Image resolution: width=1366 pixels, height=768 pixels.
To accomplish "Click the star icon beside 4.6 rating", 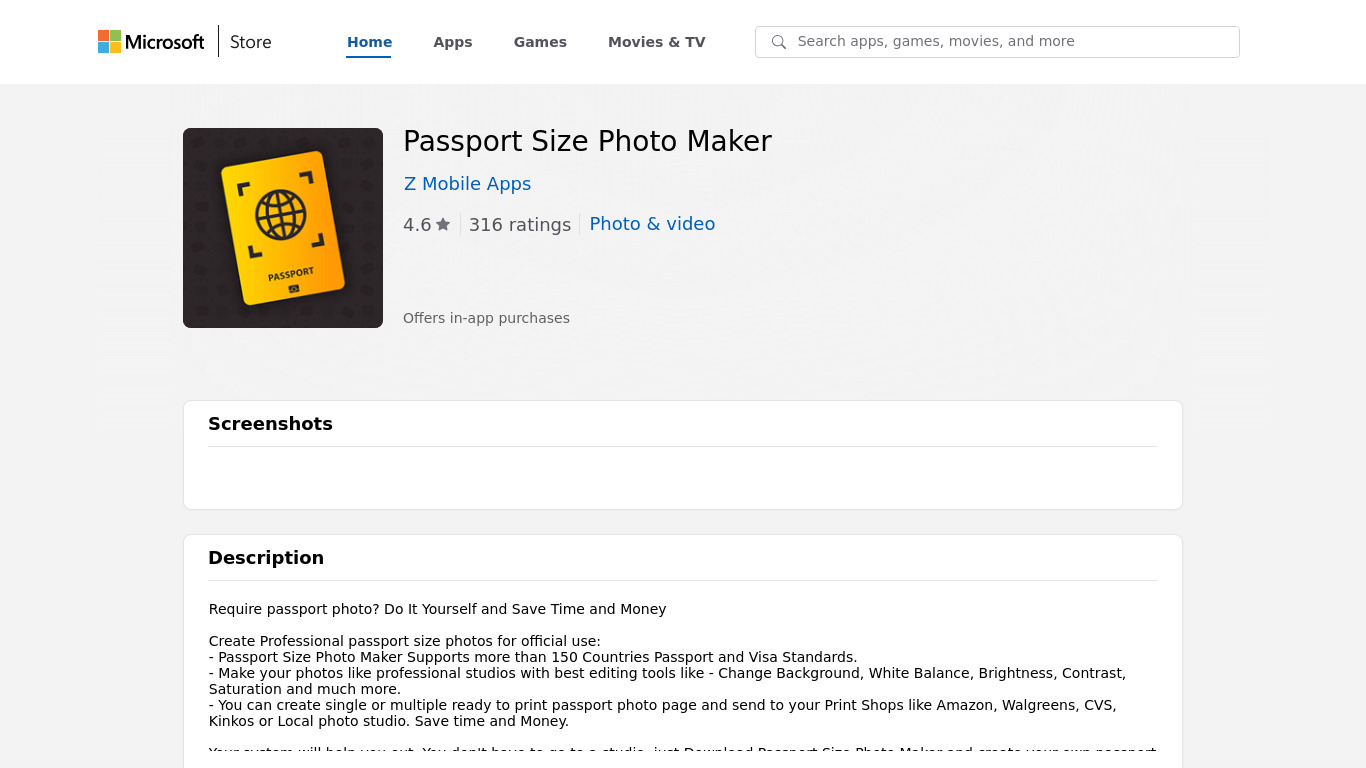I will point(443,225).
